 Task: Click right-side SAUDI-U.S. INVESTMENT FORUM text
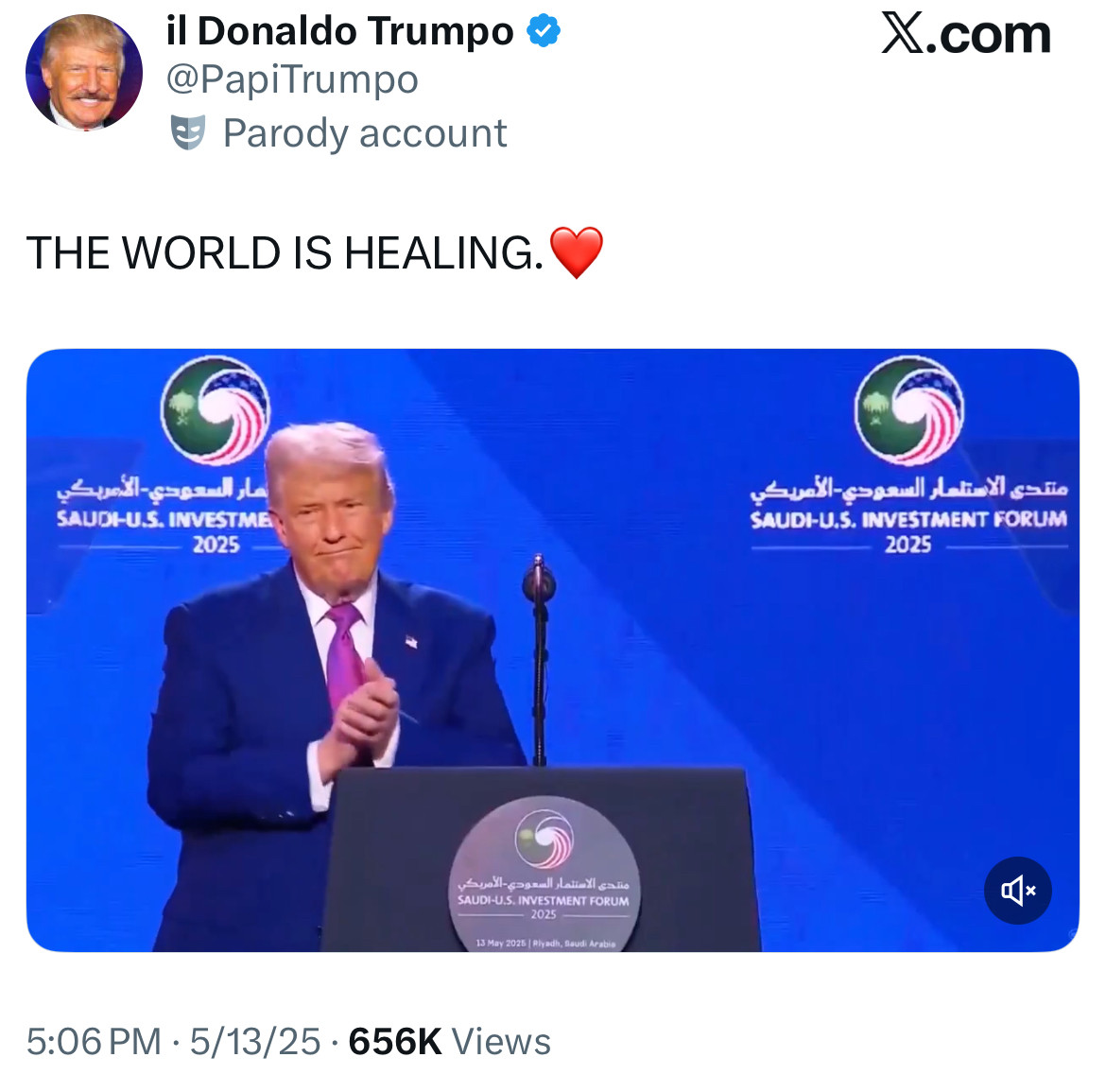pos(908,520)
